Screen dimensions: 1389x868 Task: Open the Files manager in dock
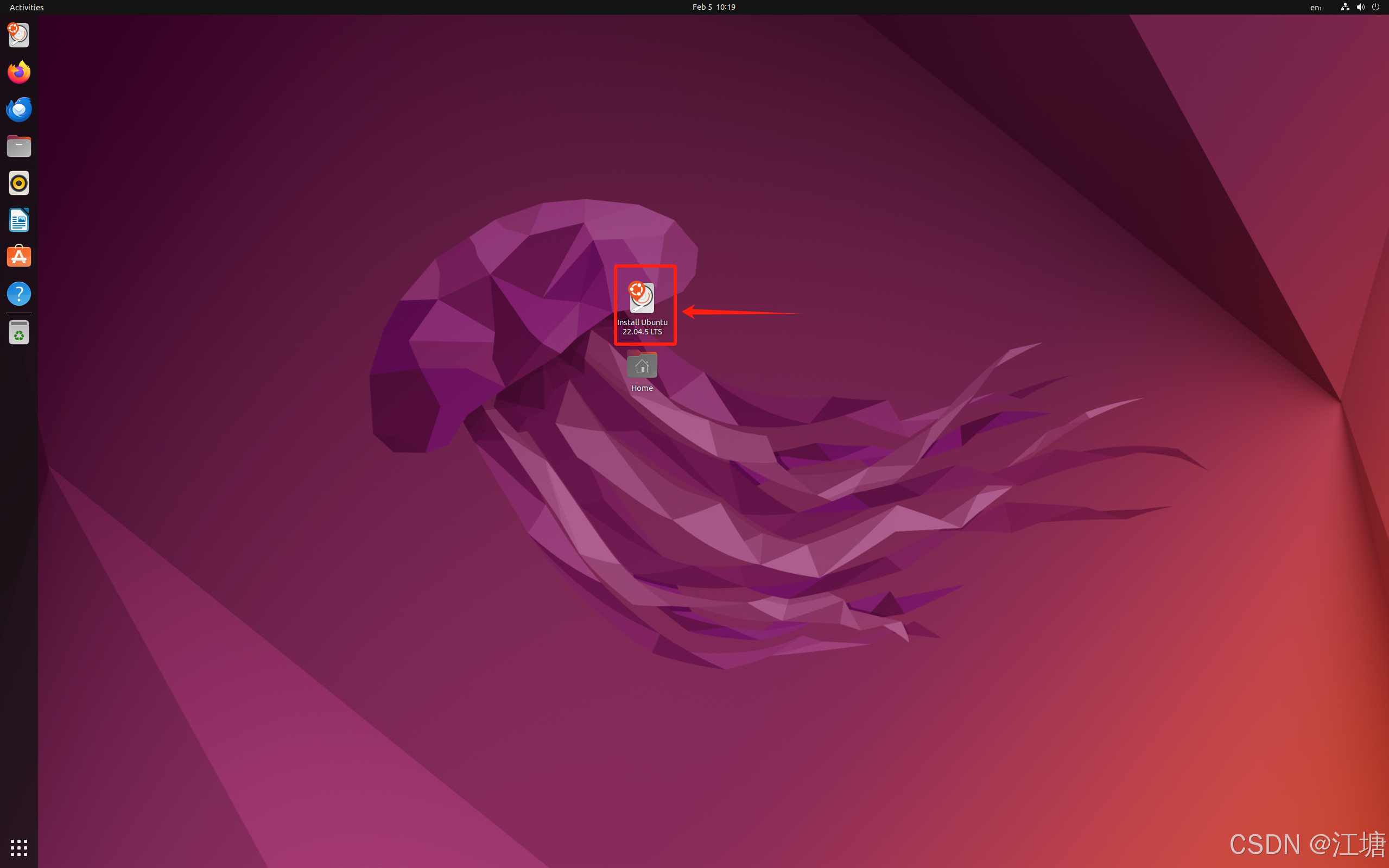pos(19,147)
